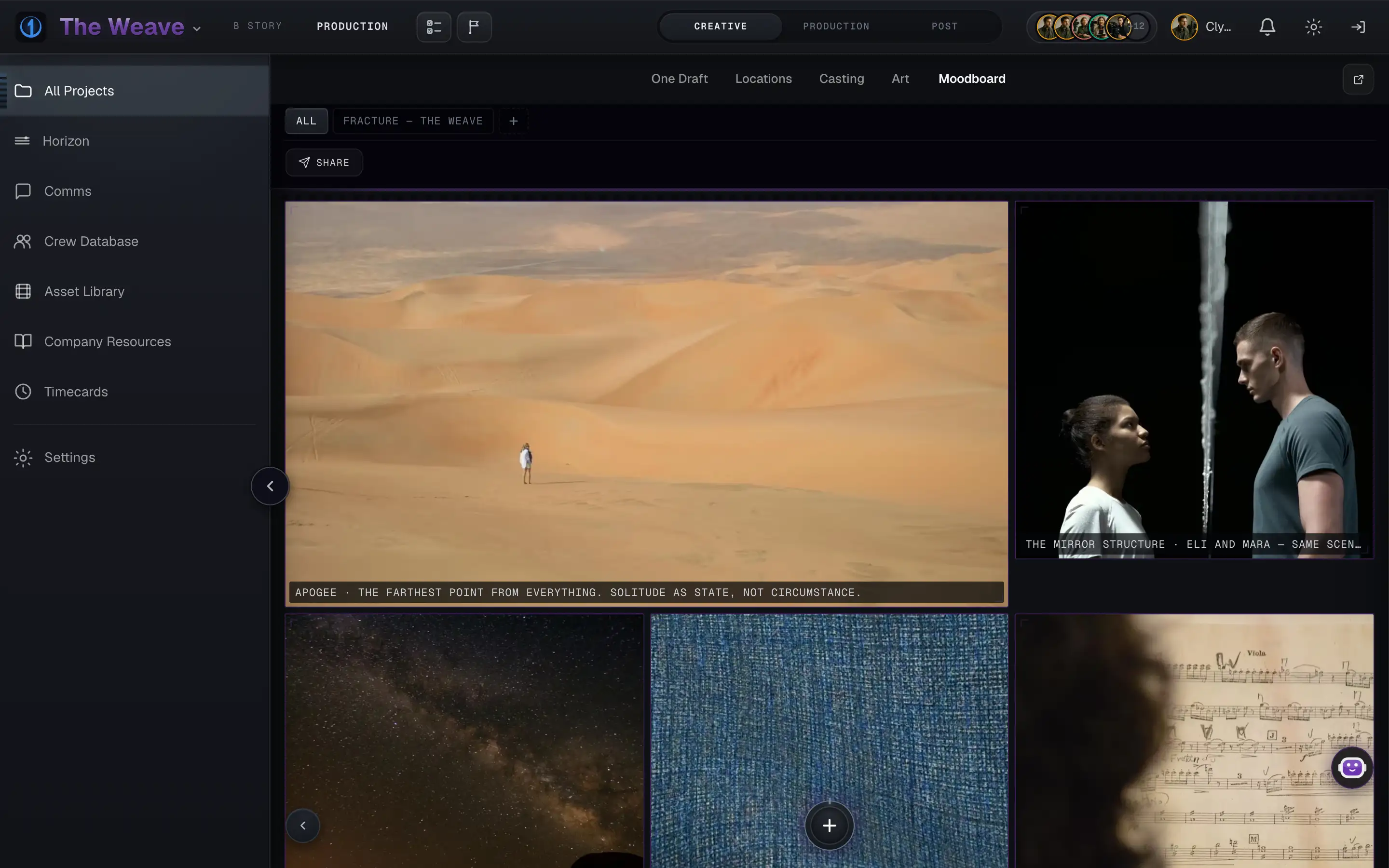Viewport: 1389px width, 868px height.
Task: Toggle the light theme sun icon
Action: point(1313,27)
